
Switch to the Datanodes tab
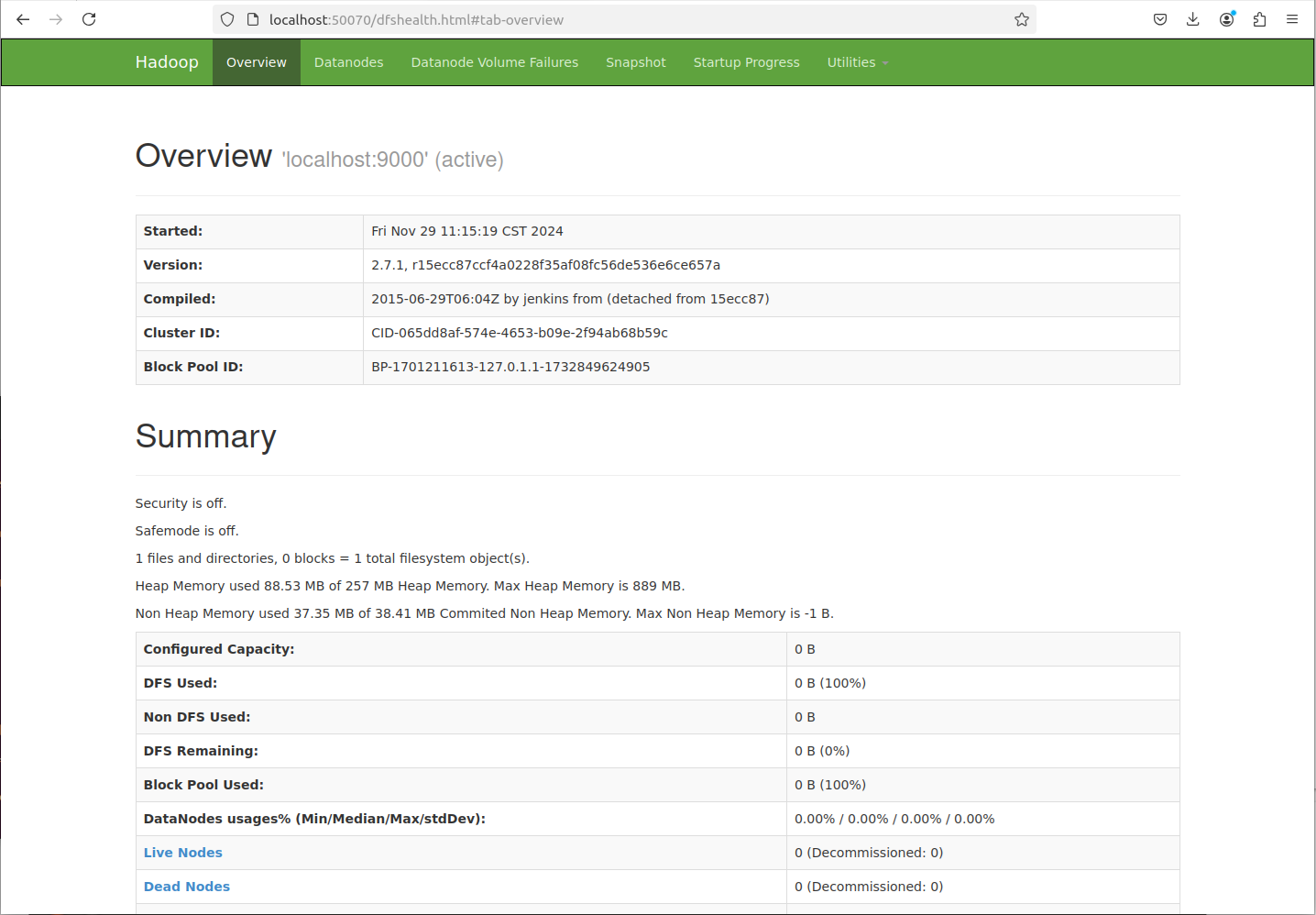pyautogui.click(x=348, y=62)
